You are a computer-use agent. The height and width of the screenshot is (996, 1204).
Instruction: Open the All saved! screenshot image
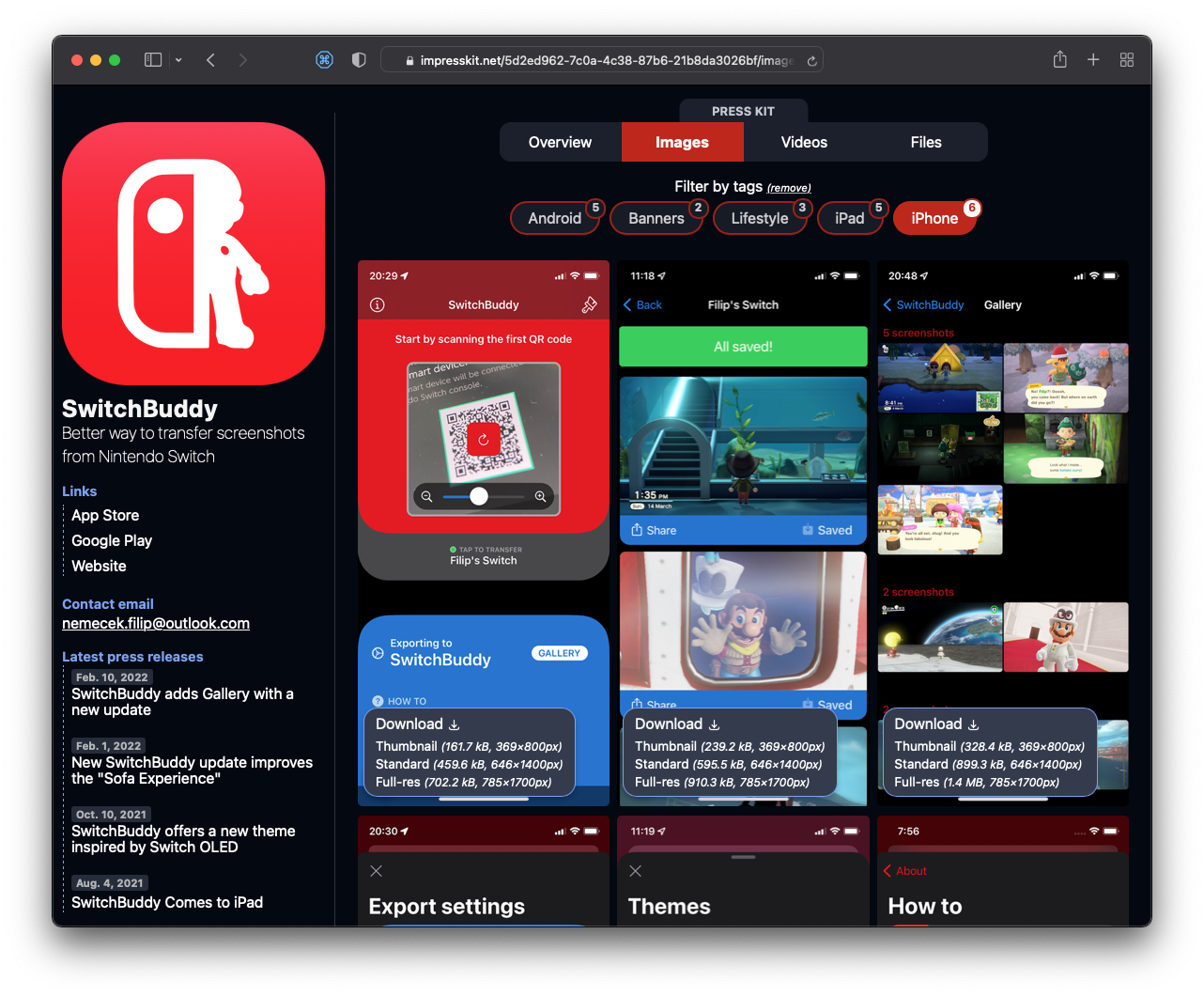coord(743,533)
